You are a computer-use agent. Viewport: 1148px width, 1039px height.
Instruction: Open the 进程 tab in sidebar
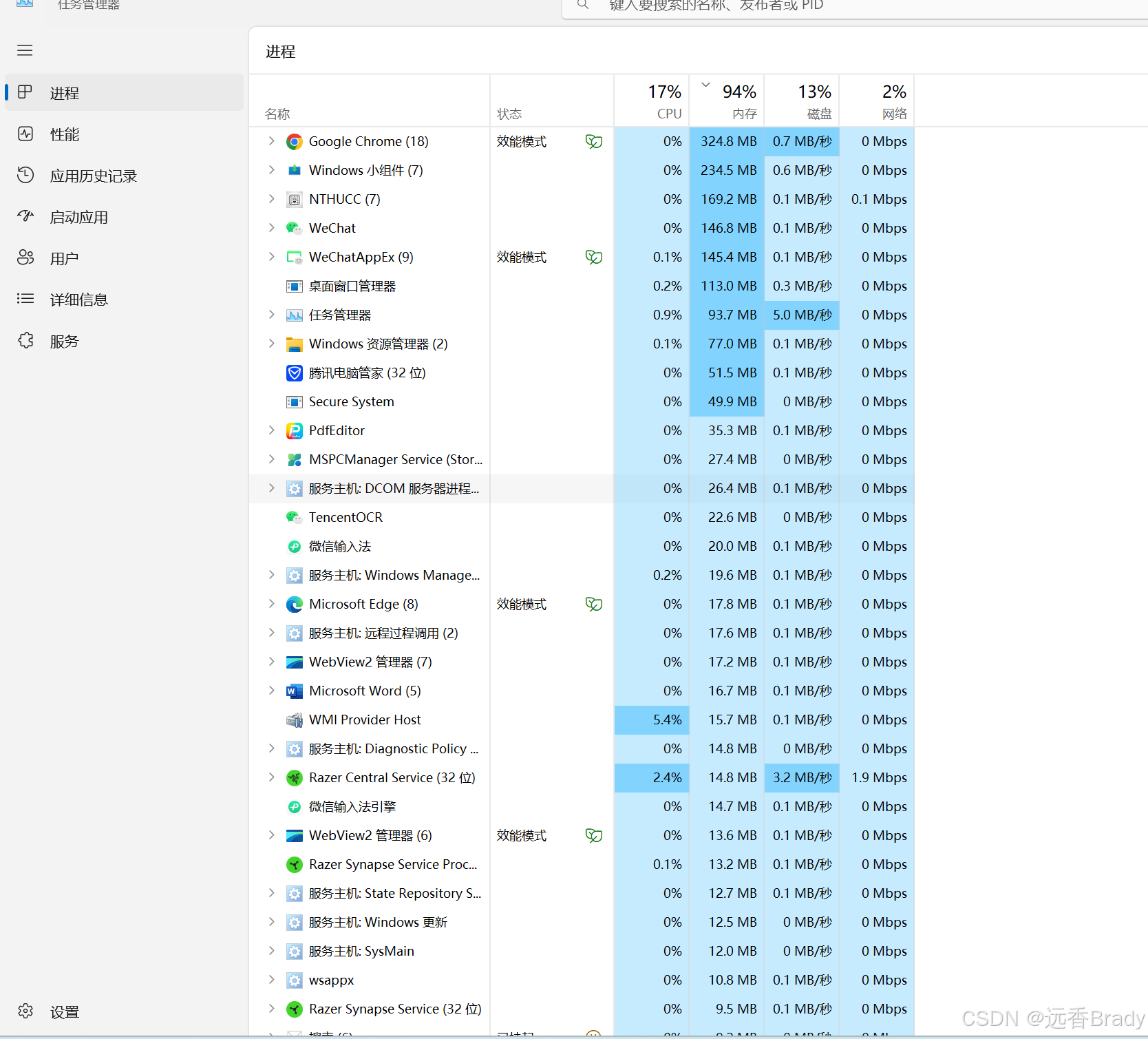125,93
